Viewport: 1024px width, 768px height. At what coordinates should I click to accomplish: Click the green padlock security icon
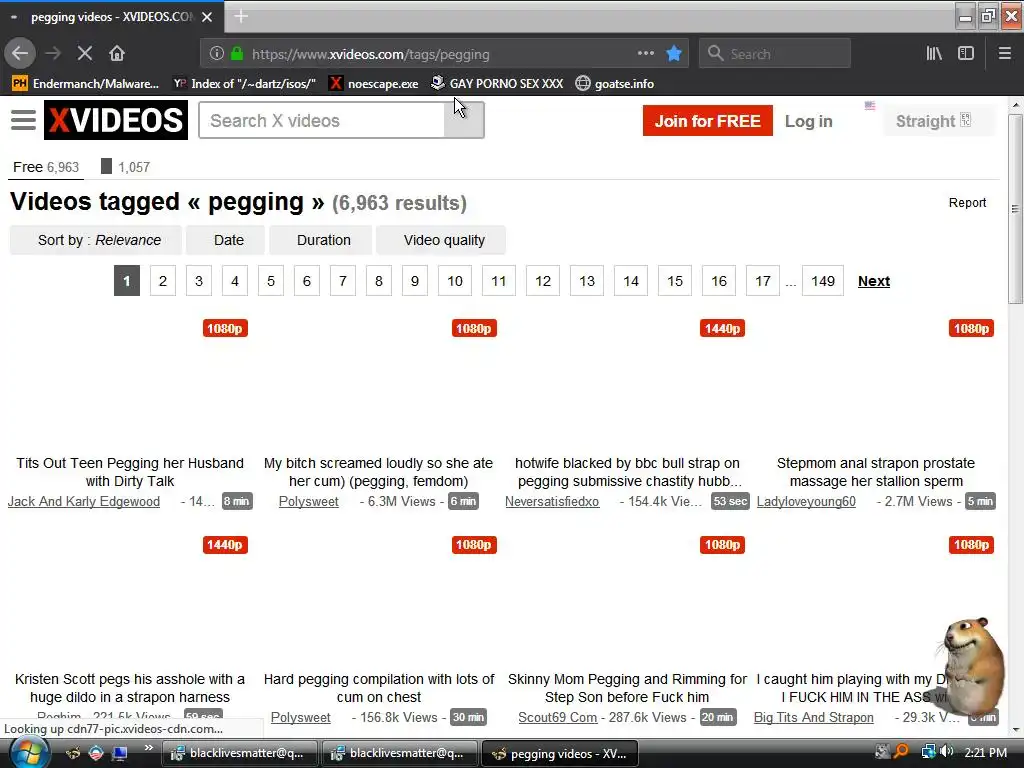[x=237, y=54]
